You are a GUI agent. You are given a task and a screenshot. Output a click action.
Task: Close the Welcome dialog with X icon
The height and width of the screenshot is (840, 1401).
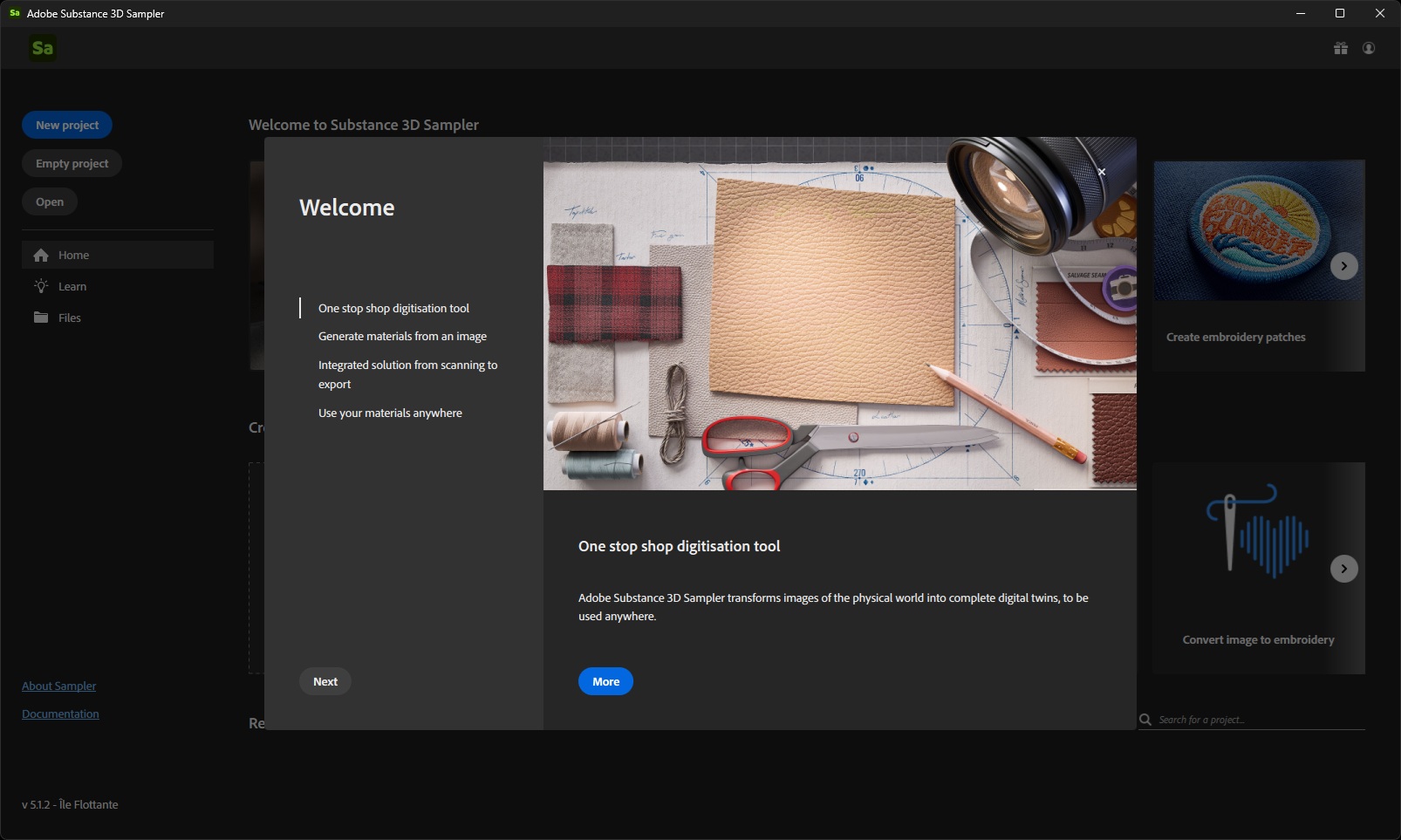pyautogui.click(x=1102, y=172)
